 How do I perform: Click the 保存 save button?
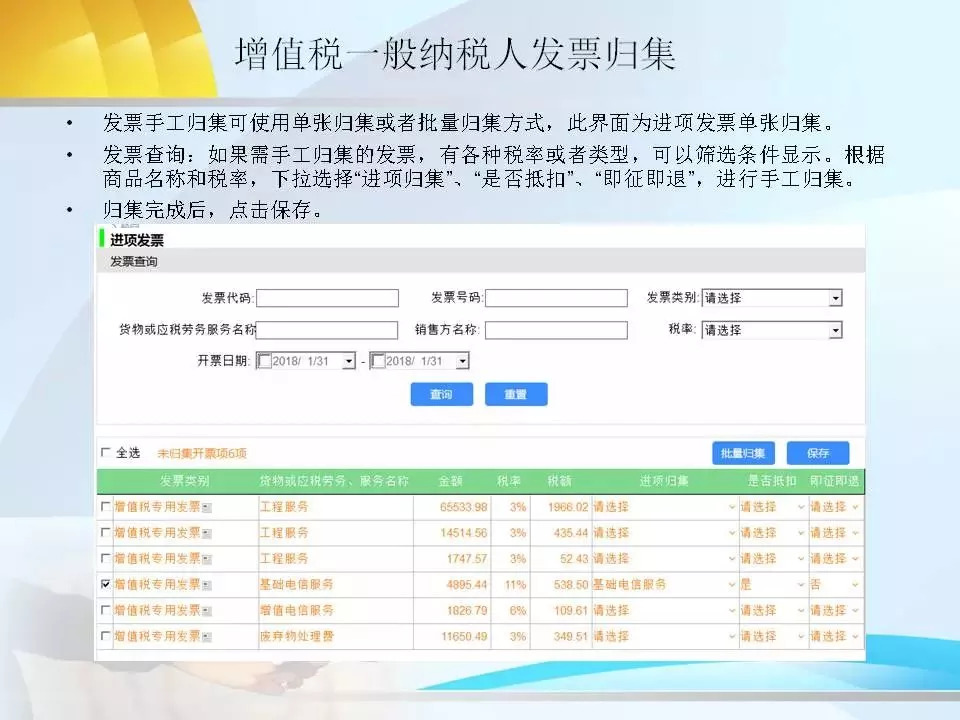(818, 453)
